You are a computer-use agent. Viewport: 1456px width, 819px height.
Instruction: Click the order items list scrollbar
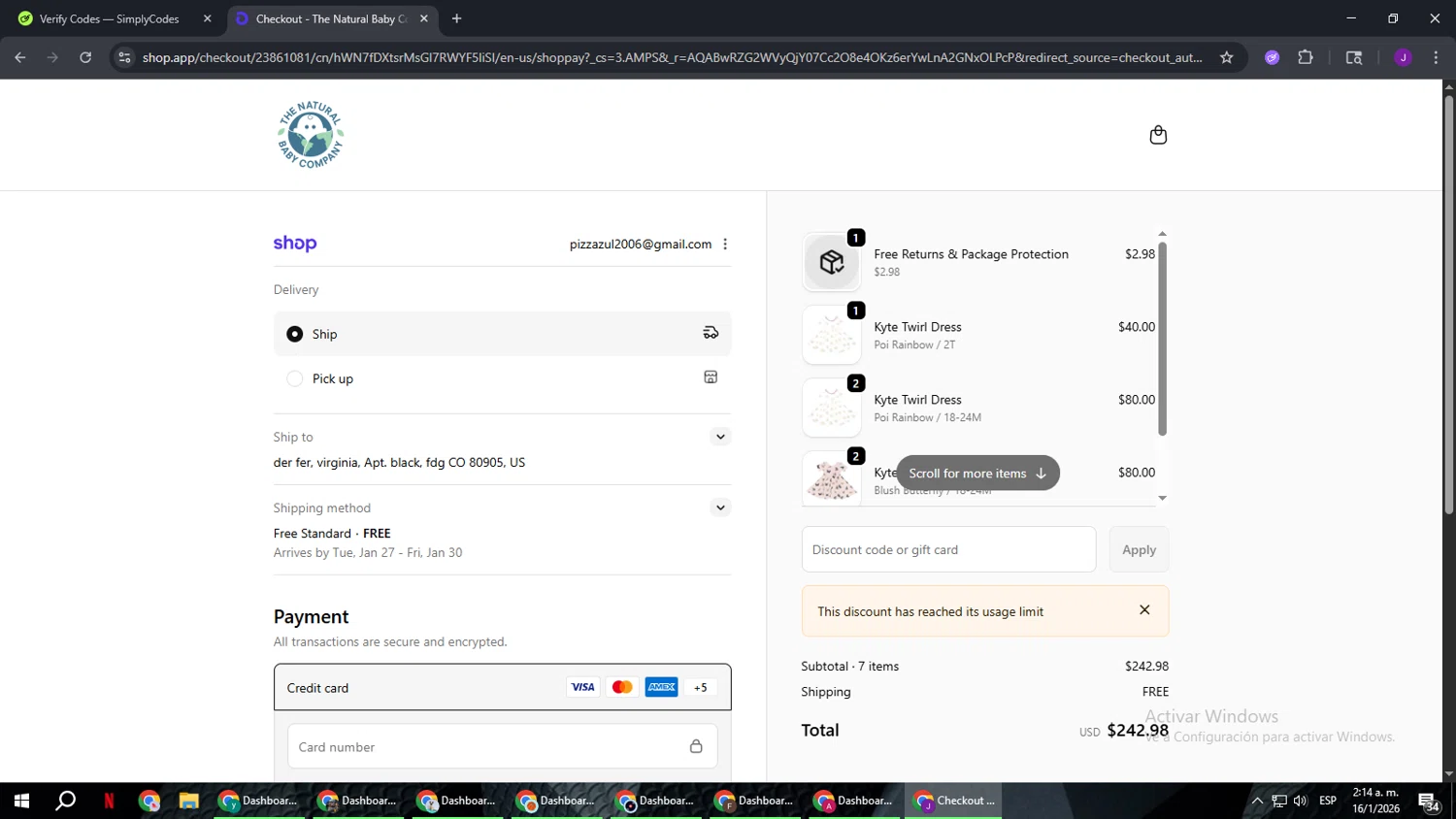click(x=1162, y=339)
